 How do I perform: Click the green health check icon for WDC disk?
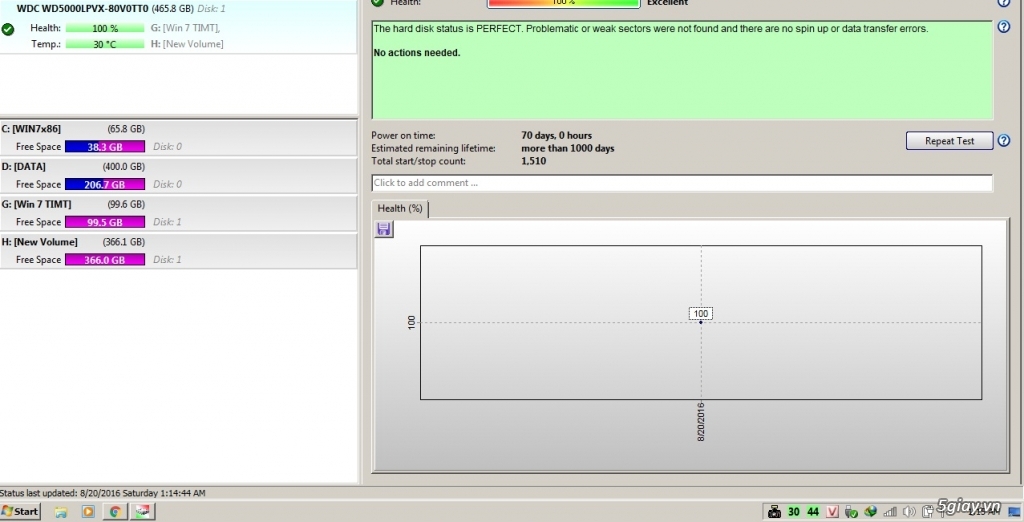(x=8, y=30)
